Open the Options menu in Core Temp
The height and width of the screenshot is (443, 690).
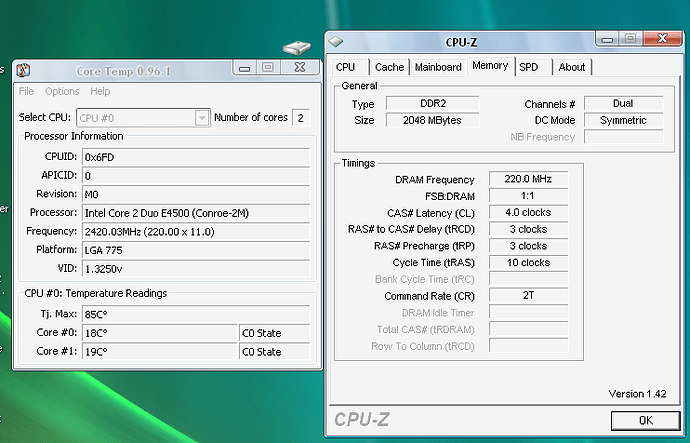[x=61, y=92]
